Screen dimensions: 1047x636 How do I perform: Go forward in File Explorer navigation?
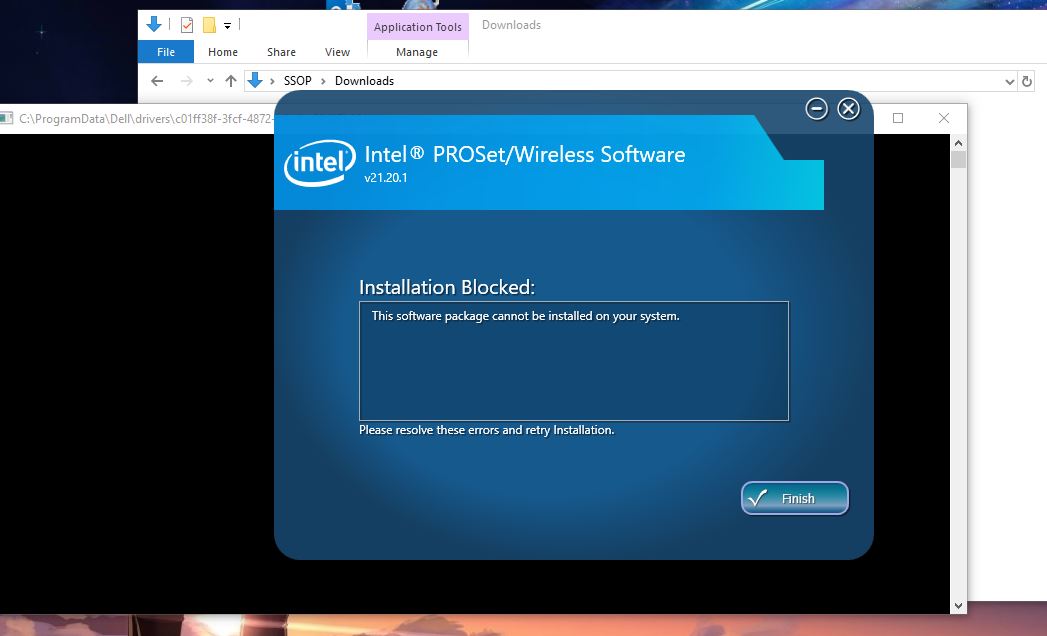[x=186, y=81]
